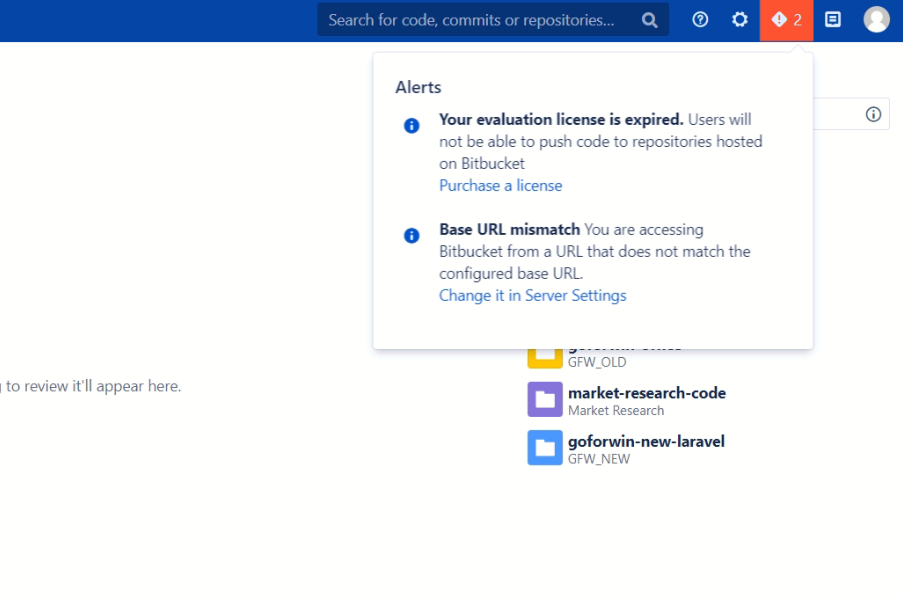
Task: Click 'Your evaluation license is expired.' text
Action: click(561, 120)
